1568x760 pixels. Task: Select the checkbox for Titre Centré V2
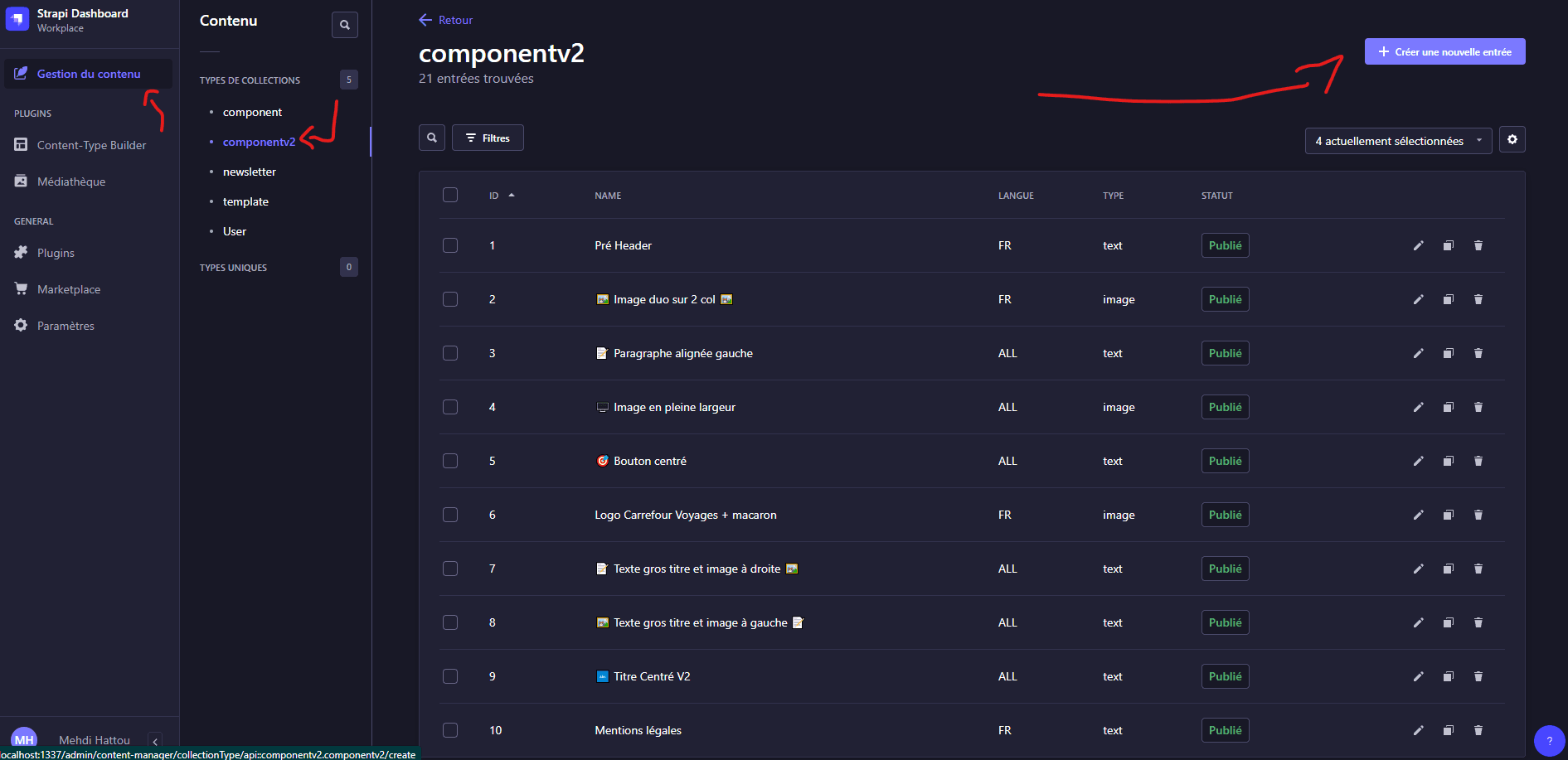click(450, 676)
